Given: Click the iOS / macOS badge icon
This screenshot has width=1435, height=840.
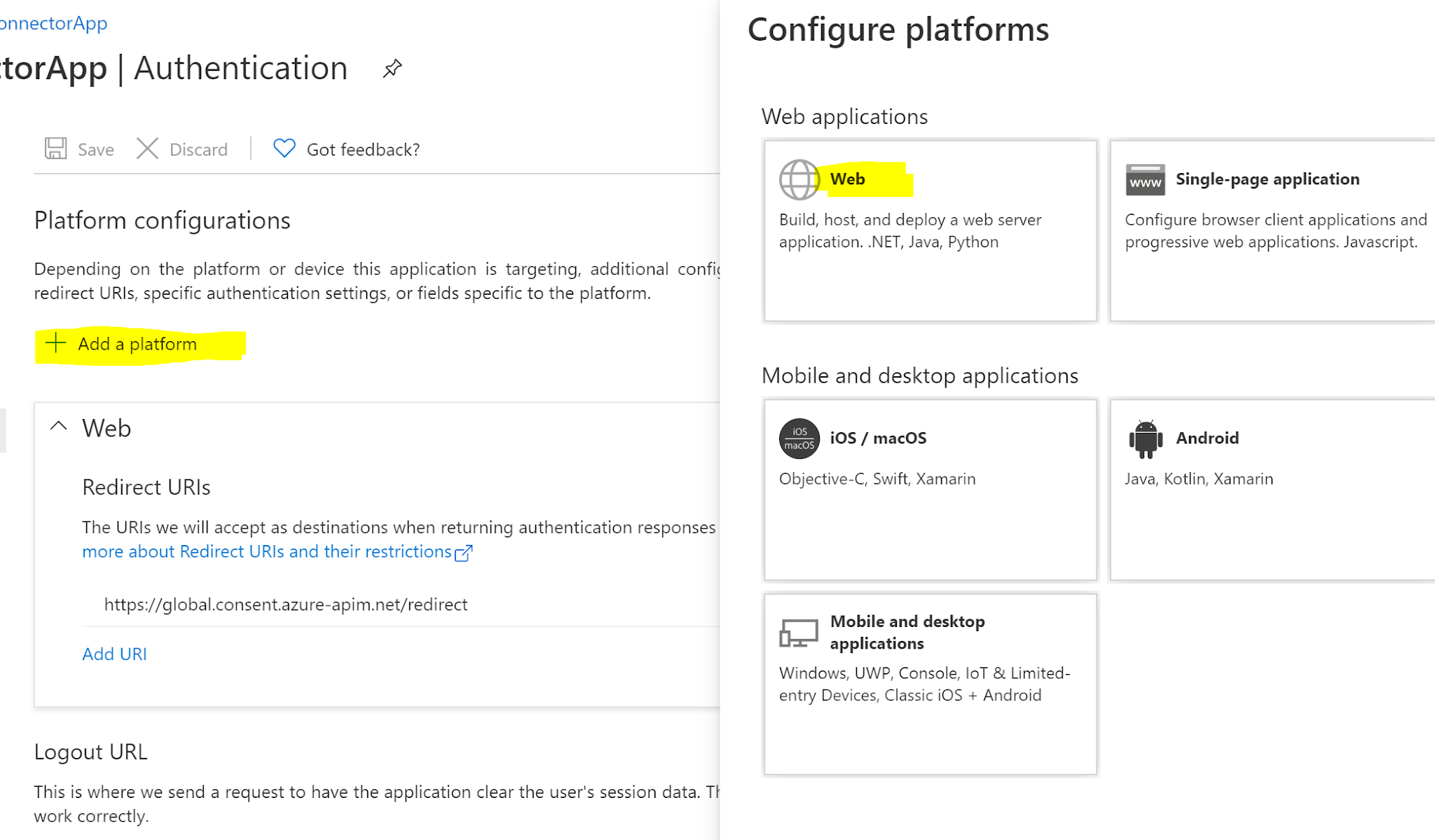Looking at the screenshot, I should [x=799, y=438].
